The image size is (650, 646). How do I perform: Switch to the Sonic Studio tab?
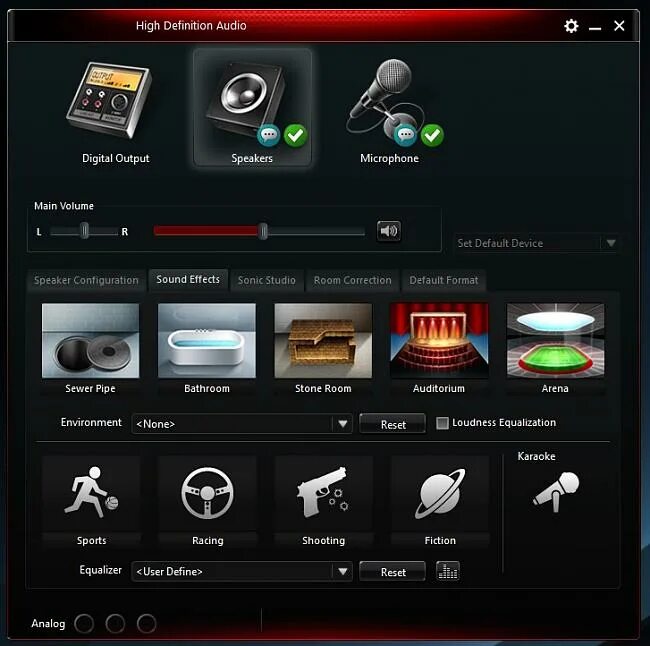tap(267, 280)
